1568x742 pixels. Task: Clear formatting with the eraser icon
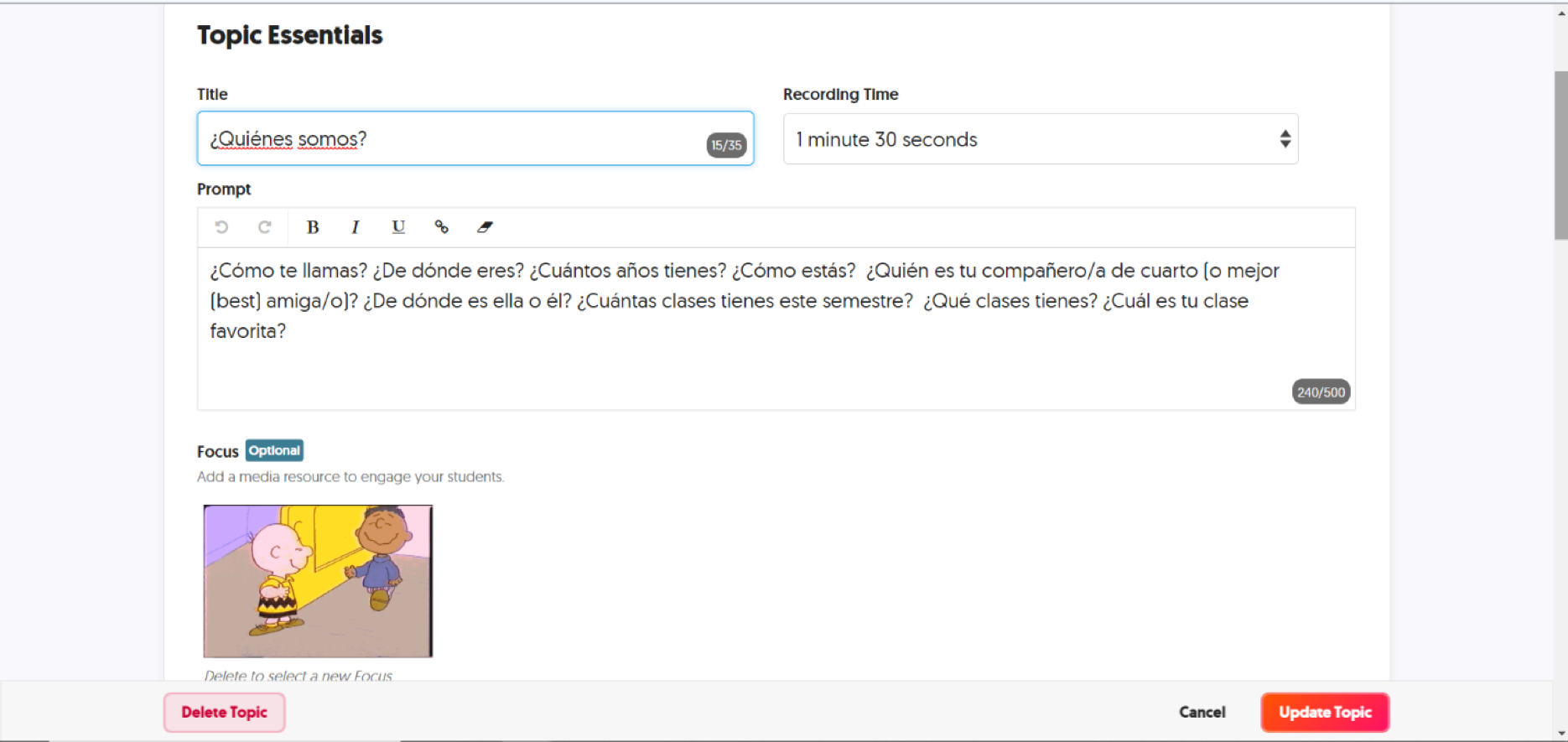tap(485, 227)
